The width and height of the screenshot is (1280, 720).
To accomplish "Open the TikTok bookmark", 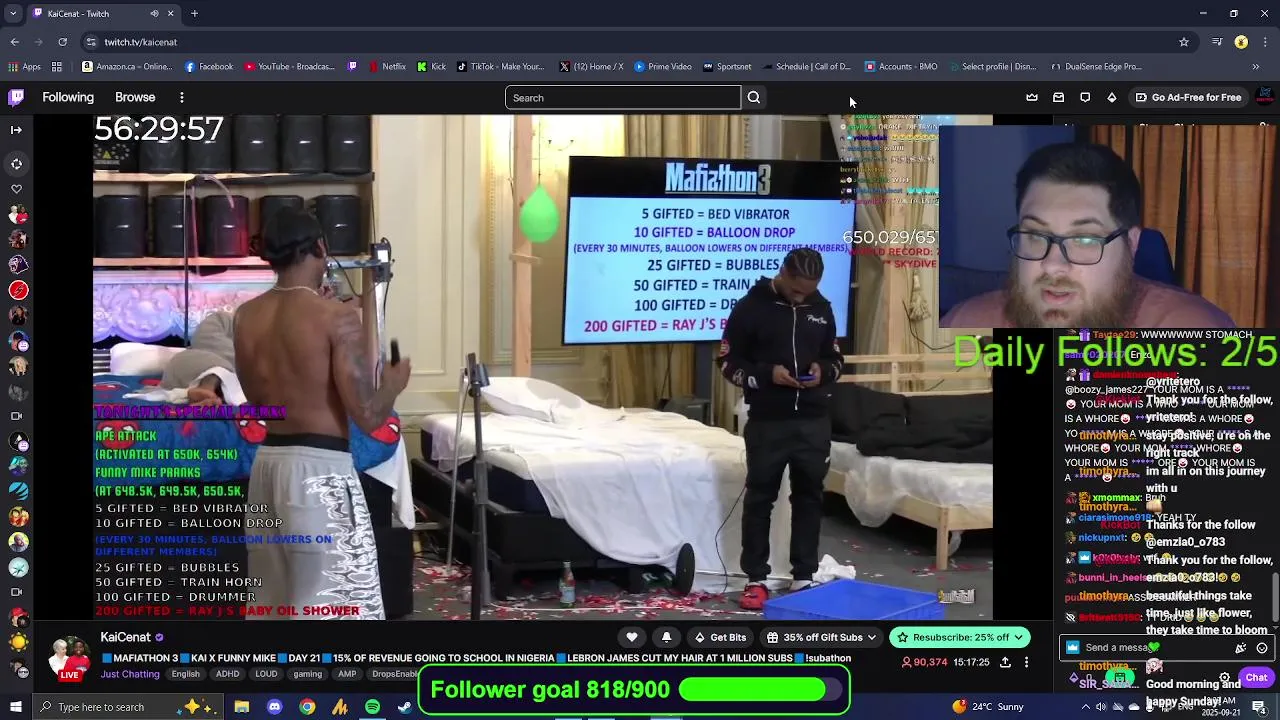I will pos(500,67).
